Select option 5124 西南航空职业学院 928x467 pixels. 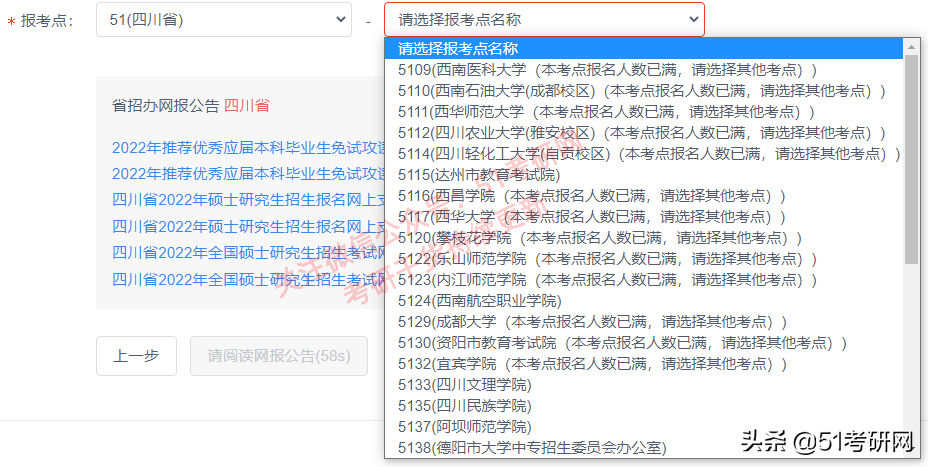[644, 301]
